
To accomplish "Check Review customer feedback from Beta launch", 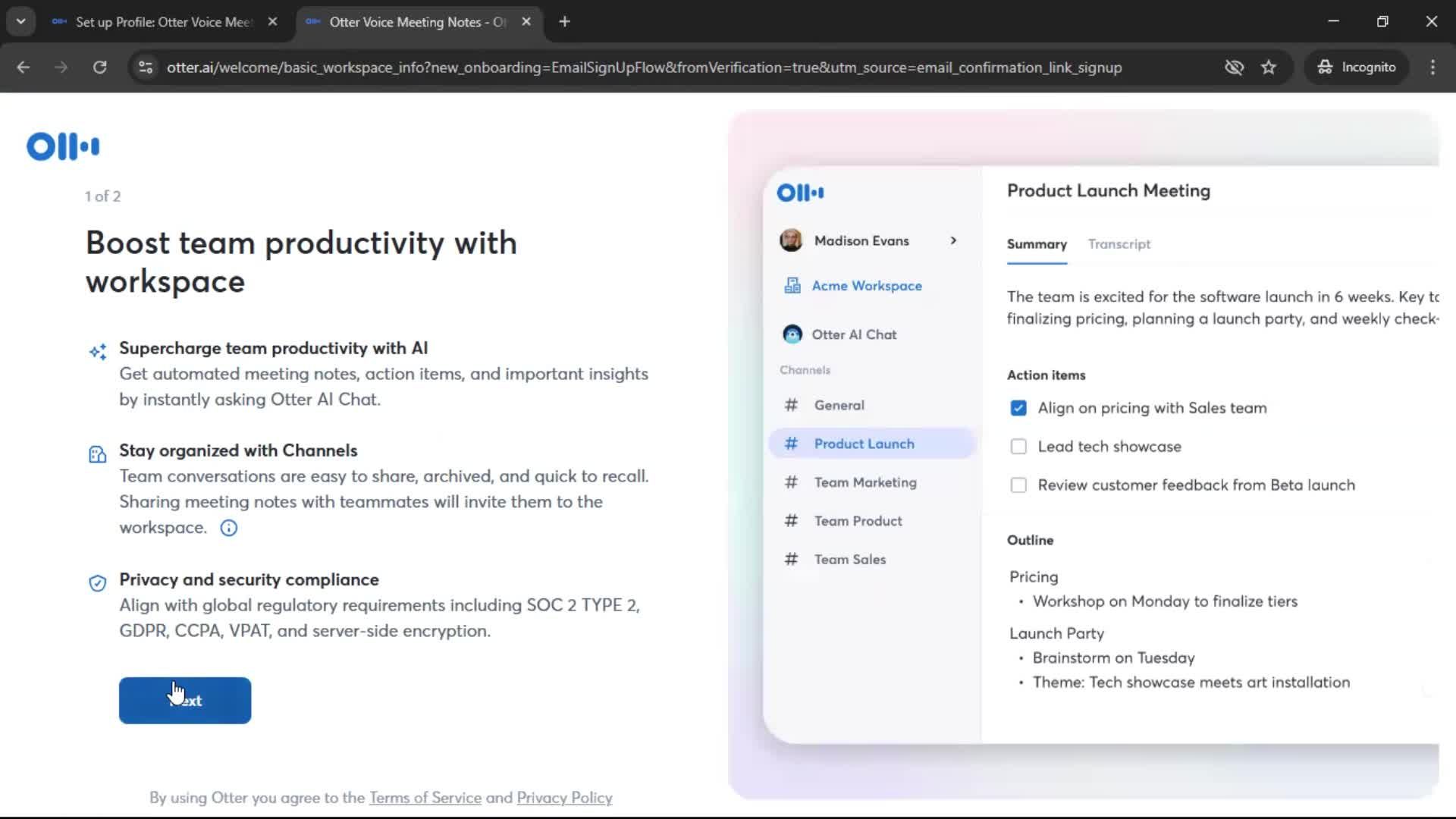I will [x=1018, y=485].
